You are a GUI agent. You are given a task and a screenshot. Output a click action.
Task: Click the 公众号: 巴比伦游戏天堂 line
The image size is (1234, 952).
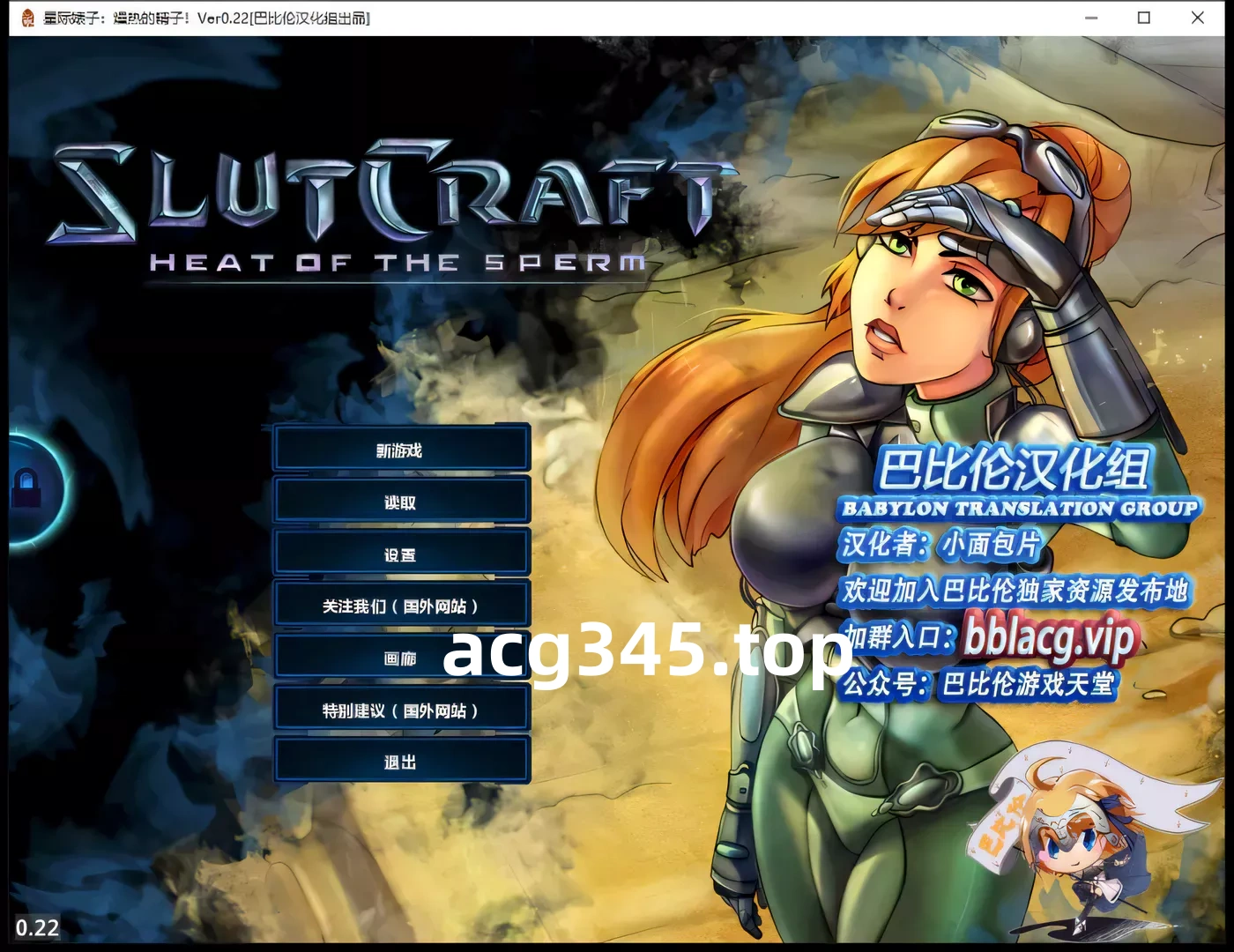(x=978, y=684)
